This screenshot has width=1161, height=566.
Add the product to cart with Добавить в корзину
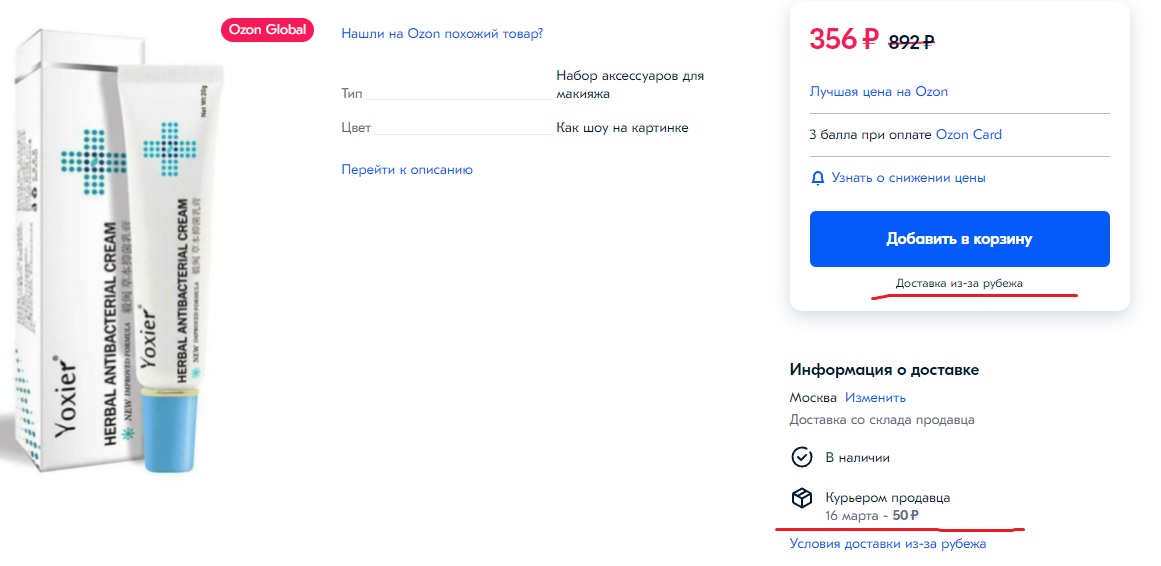coord(960,239)
